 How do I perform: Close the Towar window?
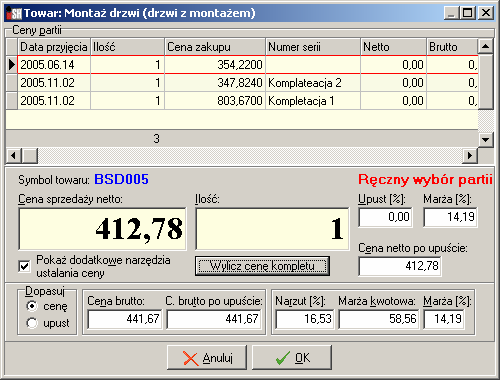pyautogui.click(x=485, y=13)
